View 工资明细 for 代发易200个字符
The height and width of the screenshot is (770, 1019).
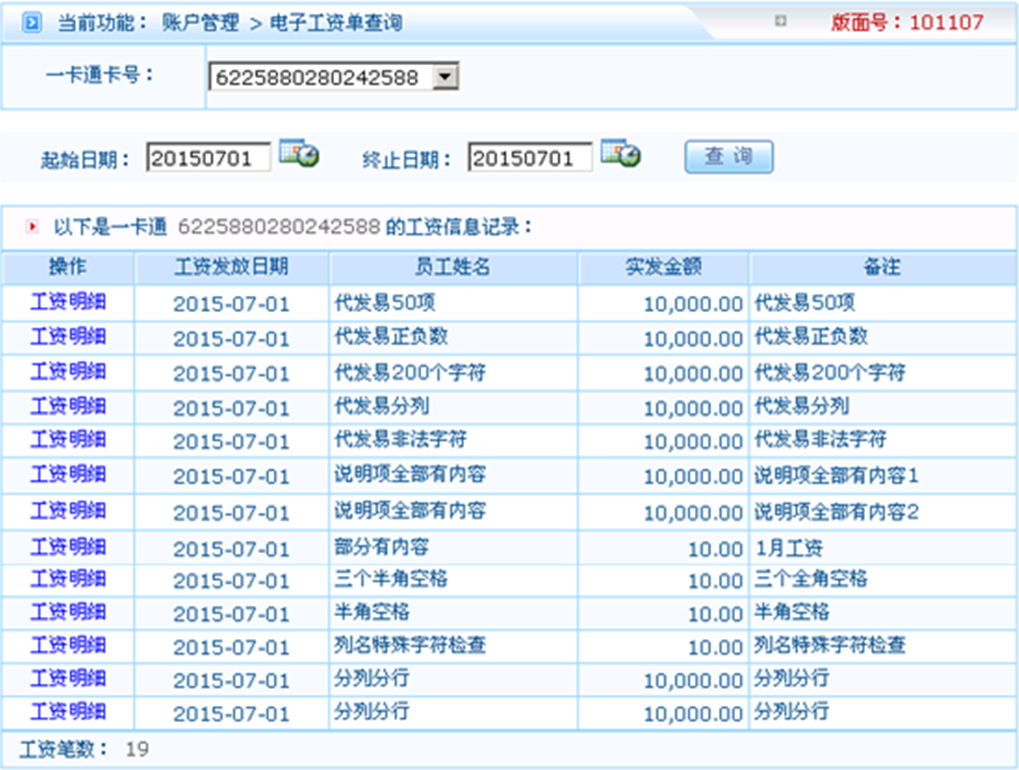point(68,372)
